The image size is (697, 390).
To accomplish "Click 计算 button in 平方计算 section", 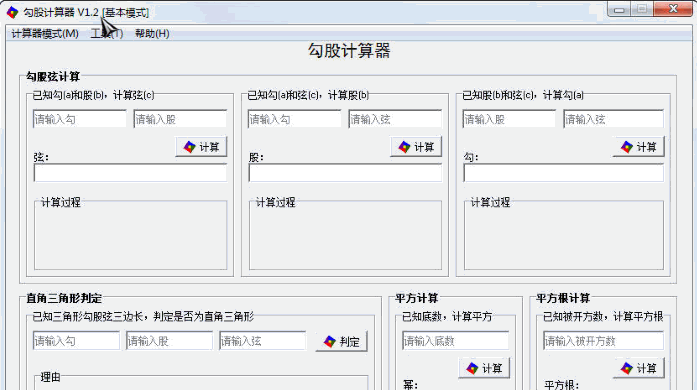I will 484,368.
